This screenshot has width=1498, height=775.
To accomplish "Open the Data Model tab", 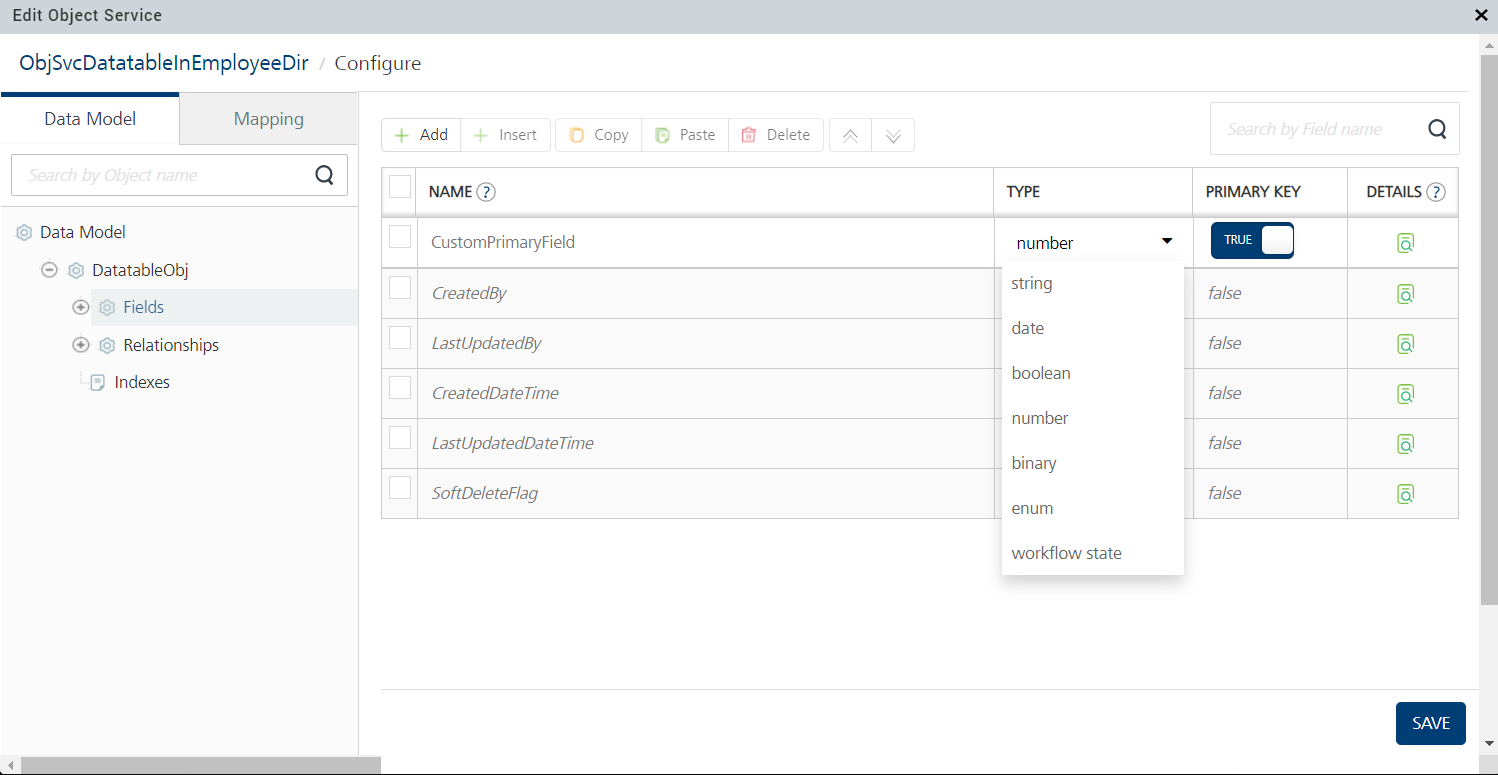I will point(90,119).
